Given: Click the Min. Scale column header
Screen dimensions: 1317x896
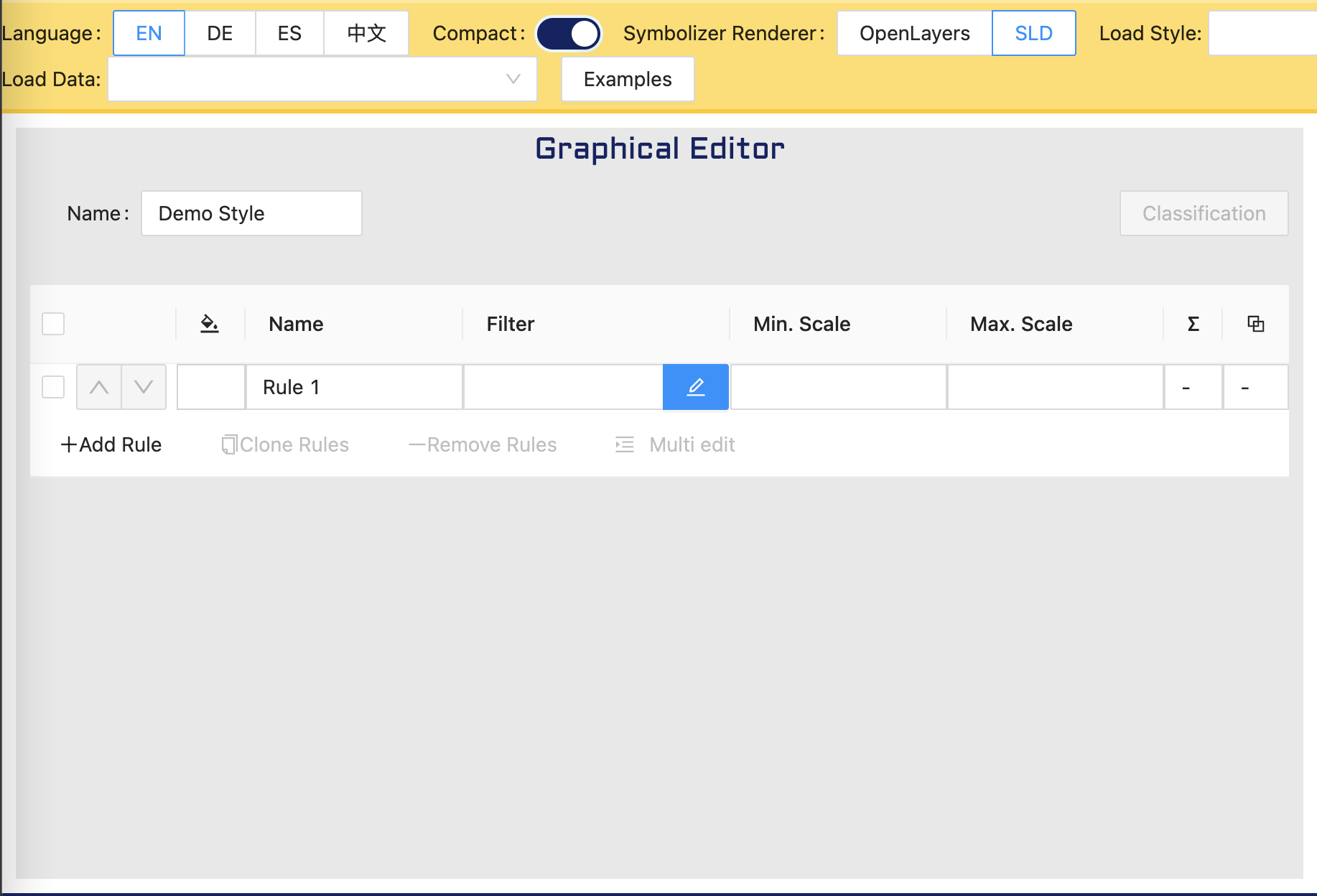Looking at the screenshot, I should [x=801, y=324].
